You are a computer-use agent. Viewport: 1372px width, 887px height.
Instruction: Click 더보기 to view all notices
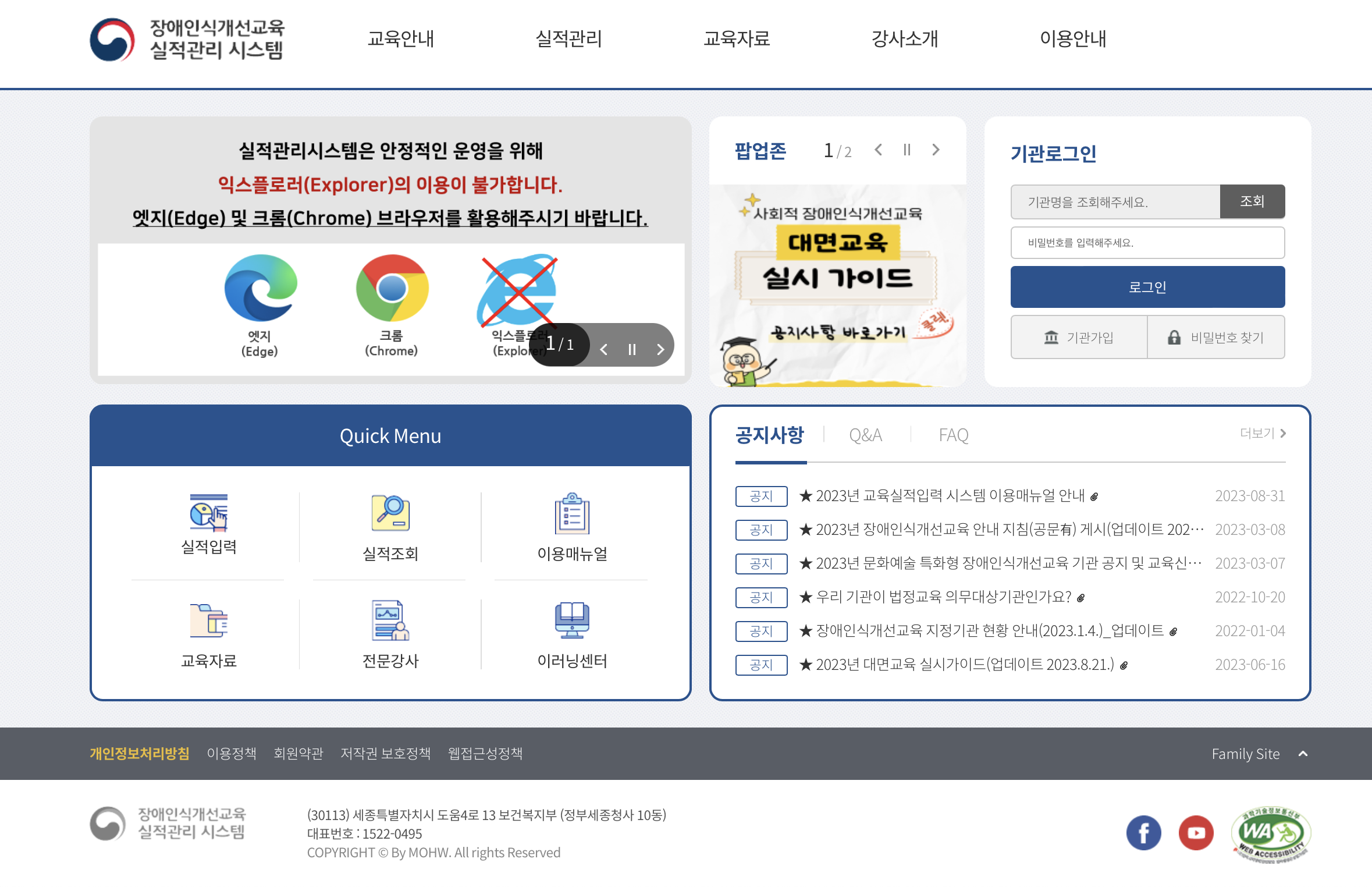tap(1261, 433)
